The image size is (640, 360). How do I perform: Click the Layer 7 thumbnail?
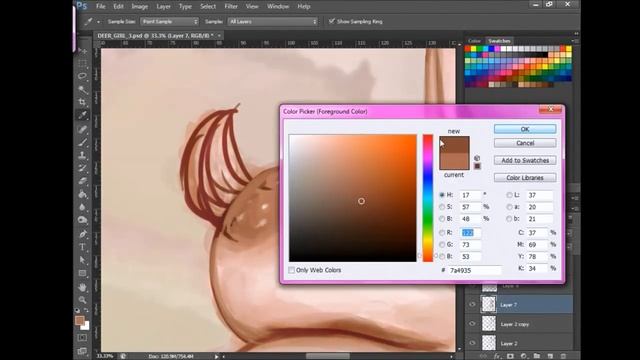coord(489,304)
